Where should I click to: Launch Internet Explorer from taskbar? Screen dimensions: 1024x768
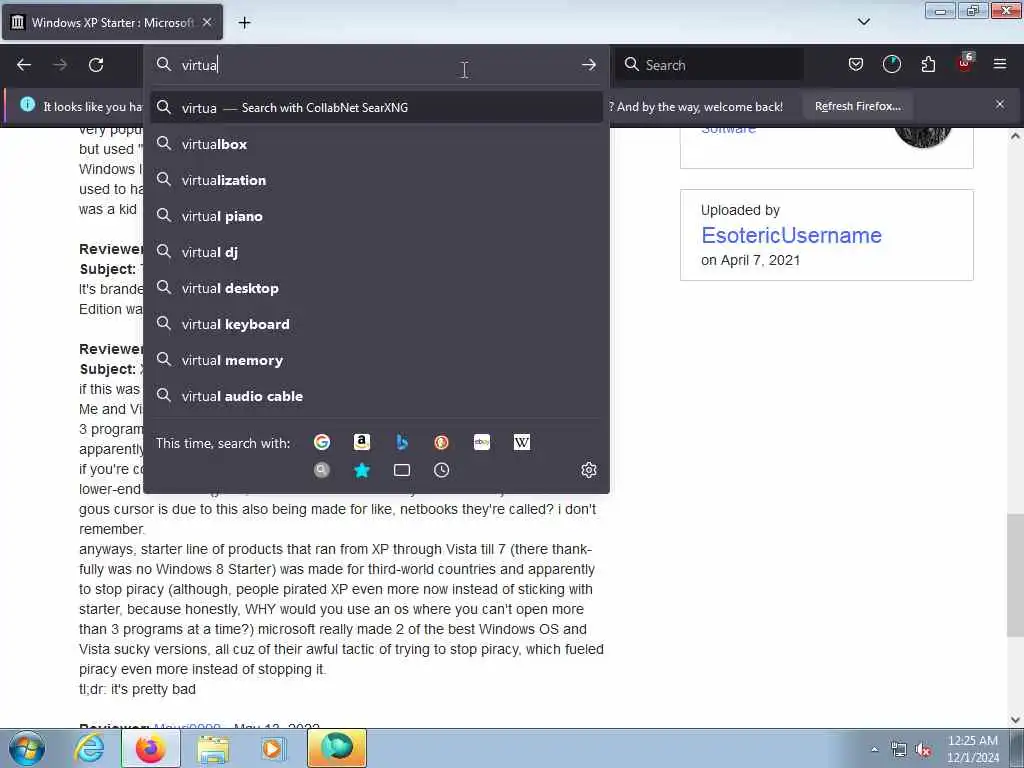point(89,748)
